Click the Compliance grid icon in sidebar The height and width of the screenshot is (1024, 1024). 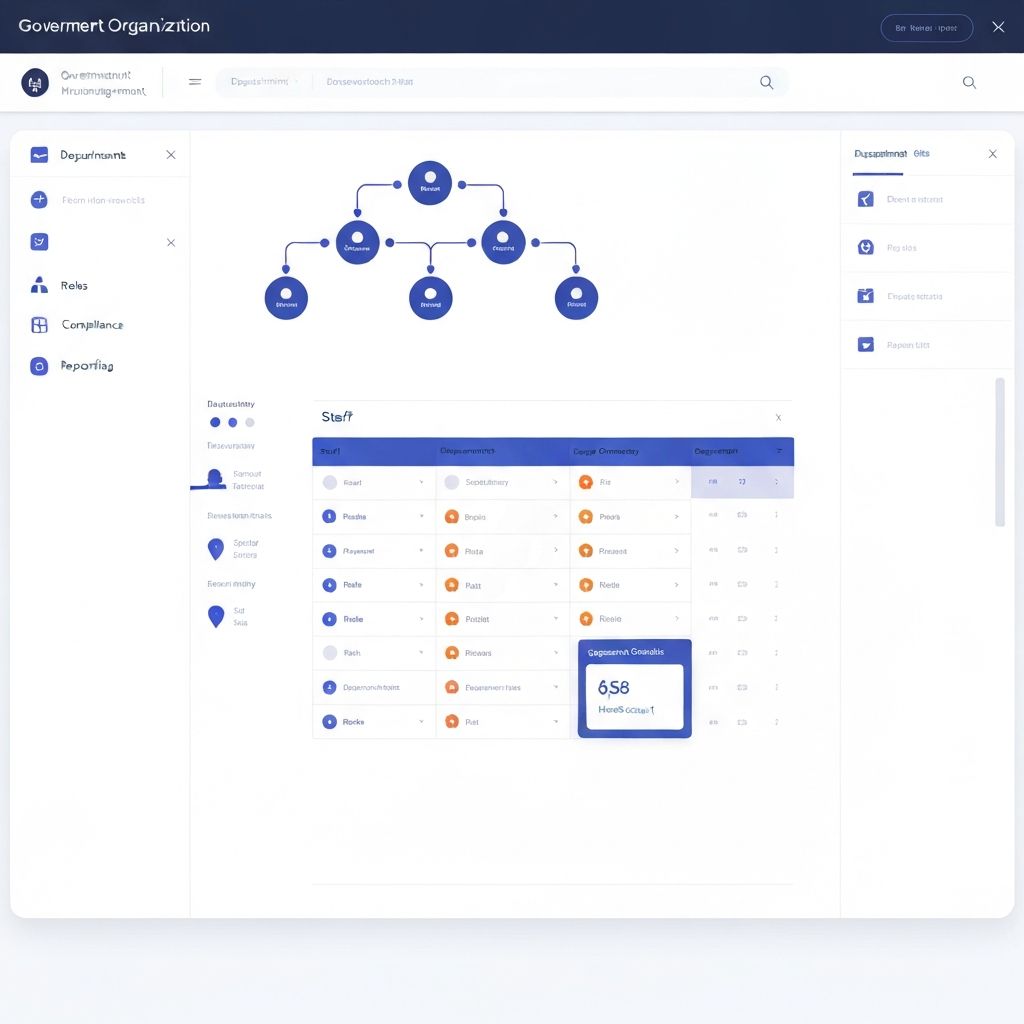pos(39,325)
